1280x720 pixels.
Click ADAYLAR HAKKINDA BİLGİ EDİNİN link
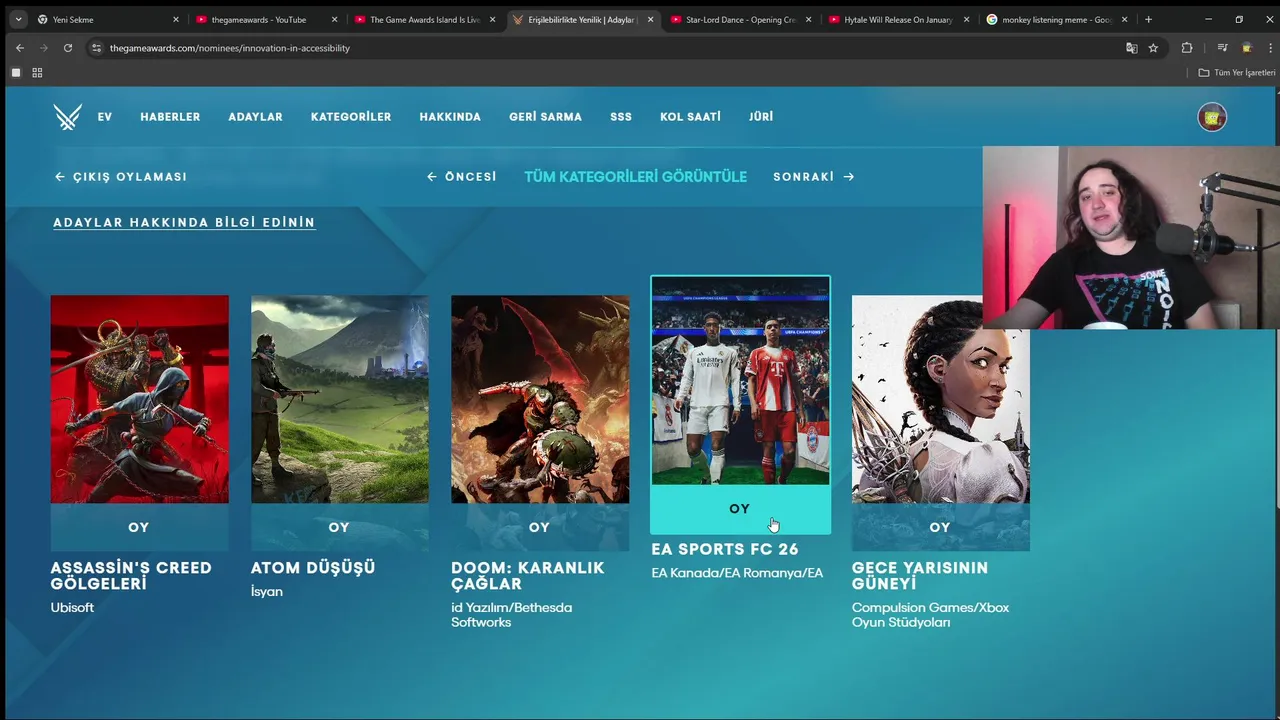click(x=184, y=222)
